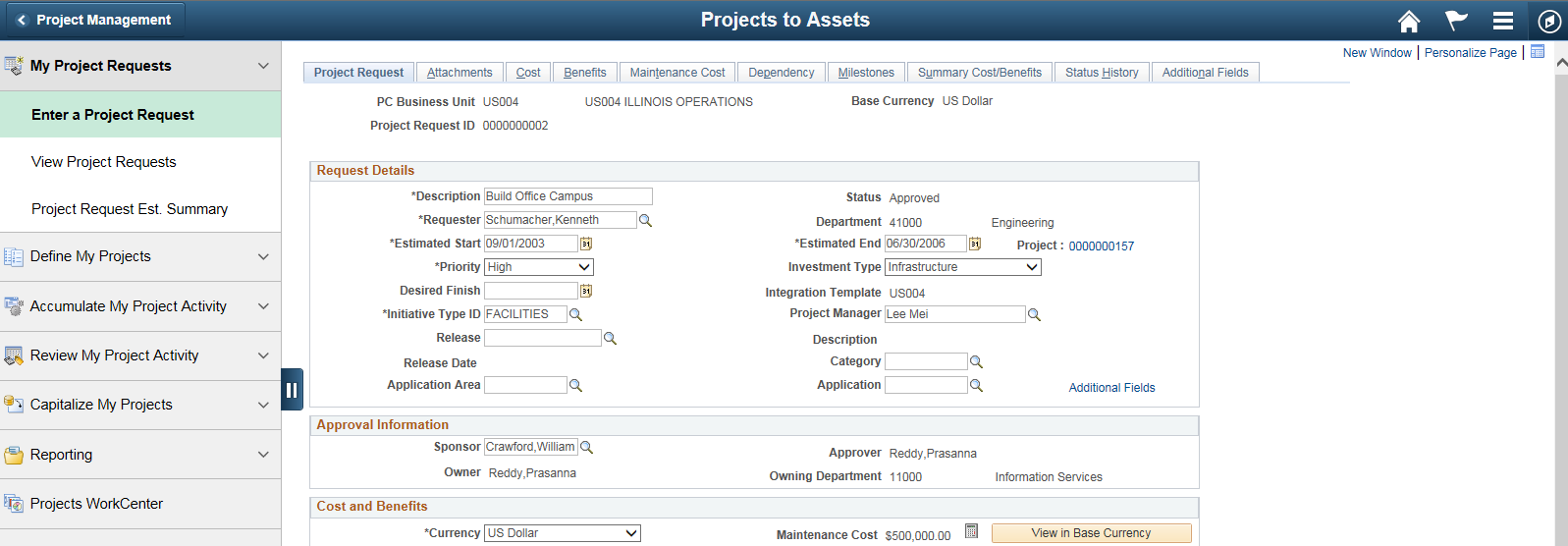Click the Description input field
Viewport: 1568px width, 546px height.
pos(568,196)
